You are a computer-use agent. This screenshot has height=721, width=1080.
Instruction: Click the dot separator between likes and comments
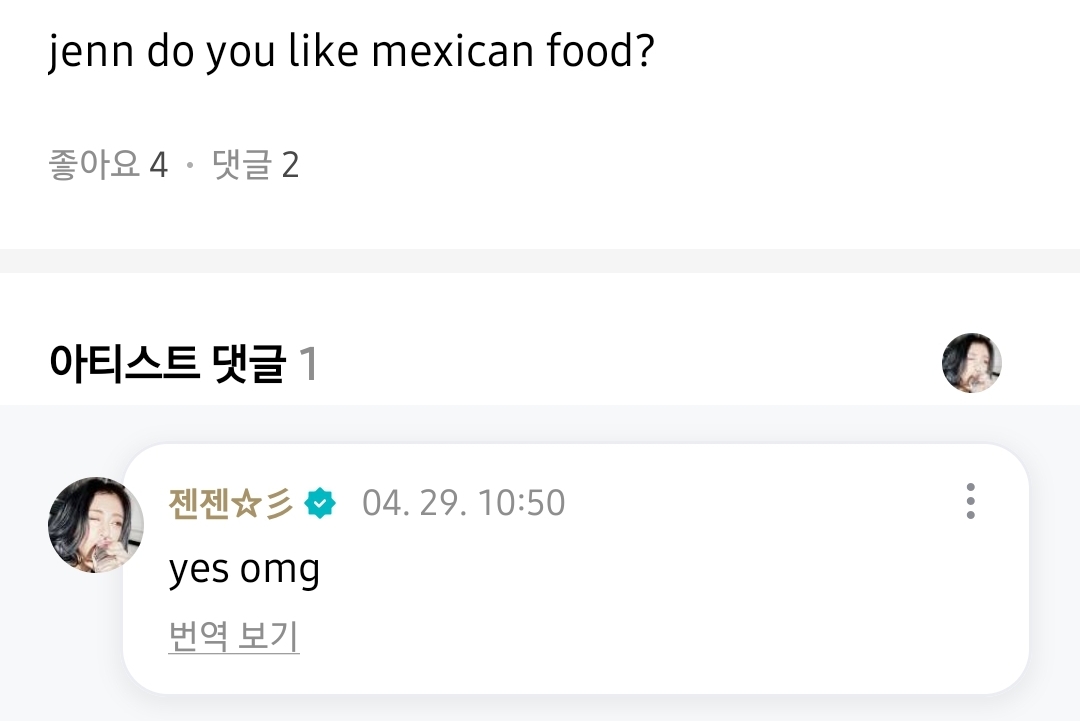190,166
